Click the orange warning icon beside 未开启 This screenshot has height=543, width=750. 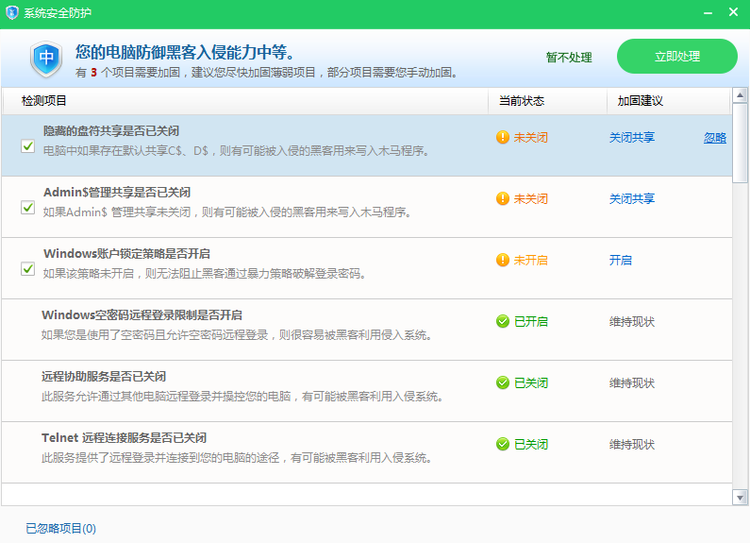tap(503, 260)
